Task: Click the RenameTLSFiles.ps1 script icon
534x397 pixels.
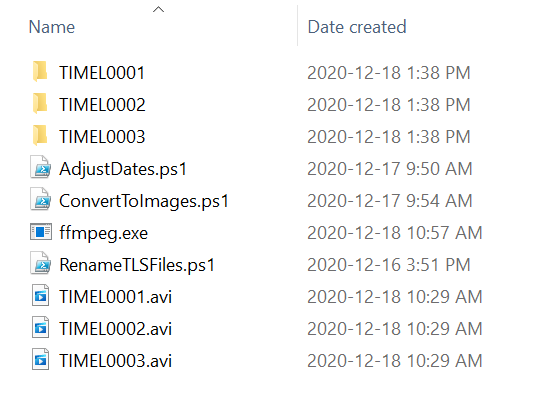Action: (x=41, y=263)
